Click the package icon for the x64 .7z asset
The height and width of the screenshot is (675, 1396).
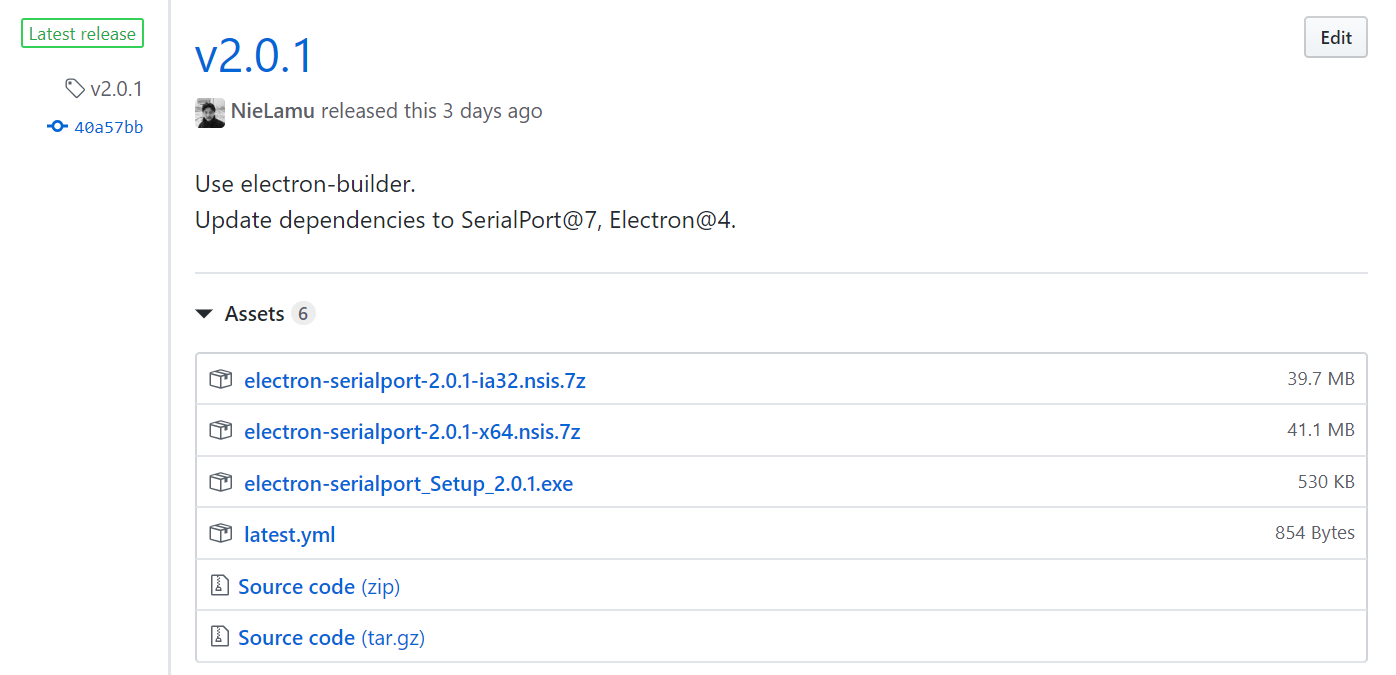tap(220, 430)
